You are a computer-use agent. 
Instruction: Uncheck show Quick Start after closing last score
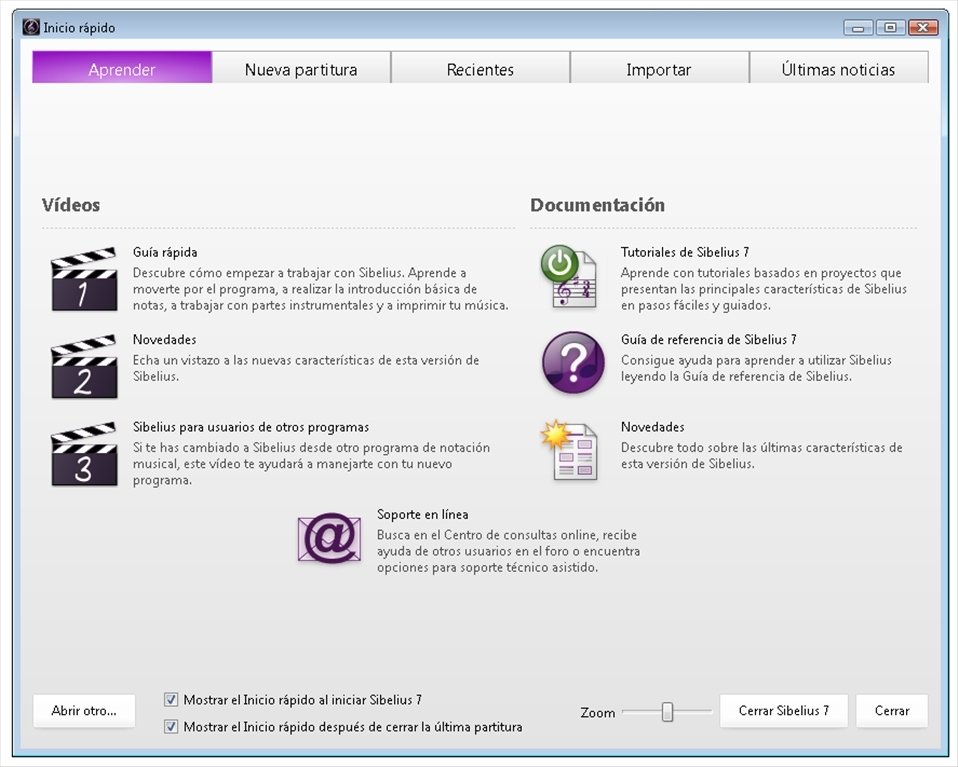click(171, 726)
